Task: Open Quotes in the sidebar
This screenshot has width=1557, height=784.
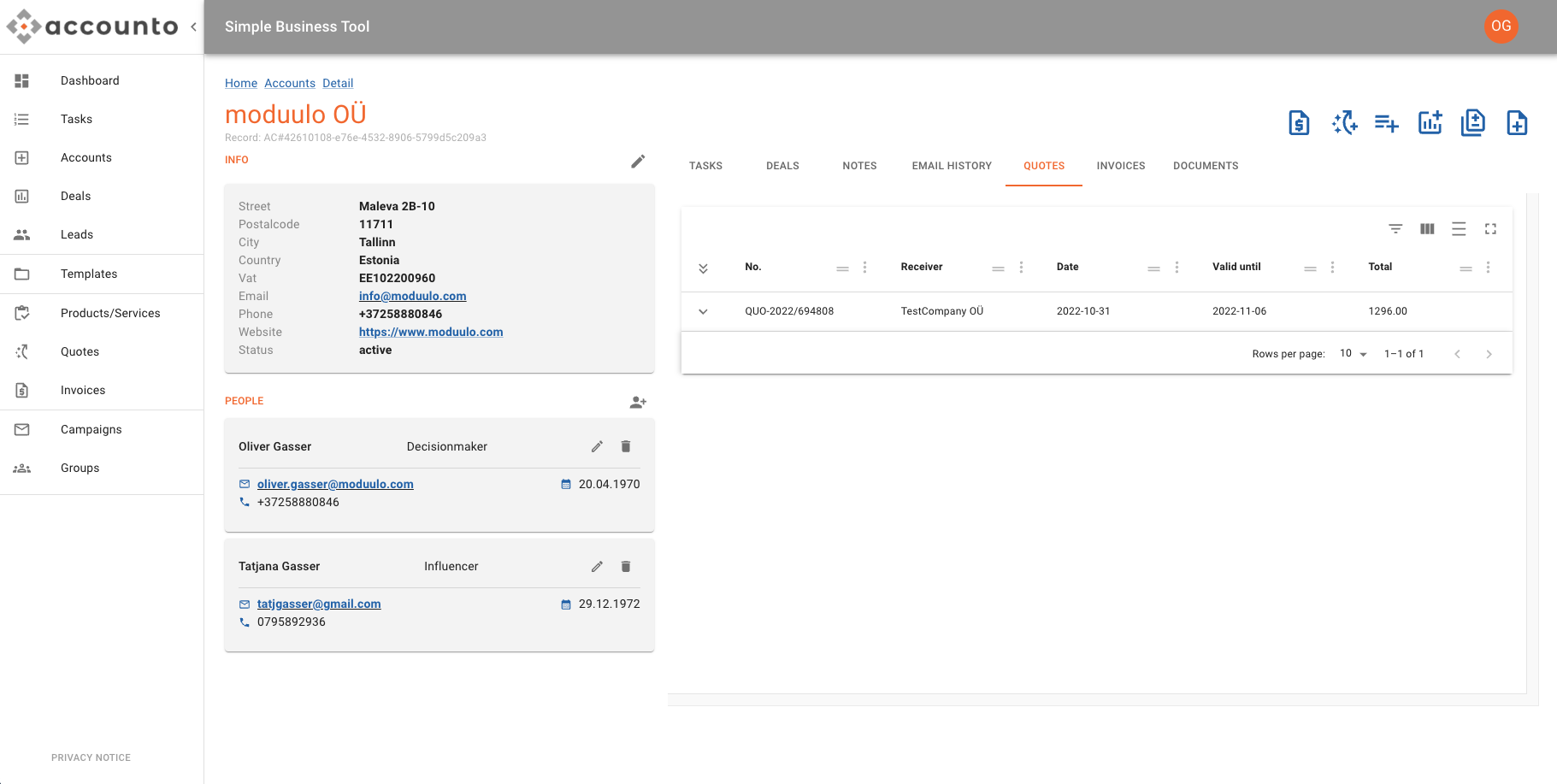Action: tap(102, 351)
